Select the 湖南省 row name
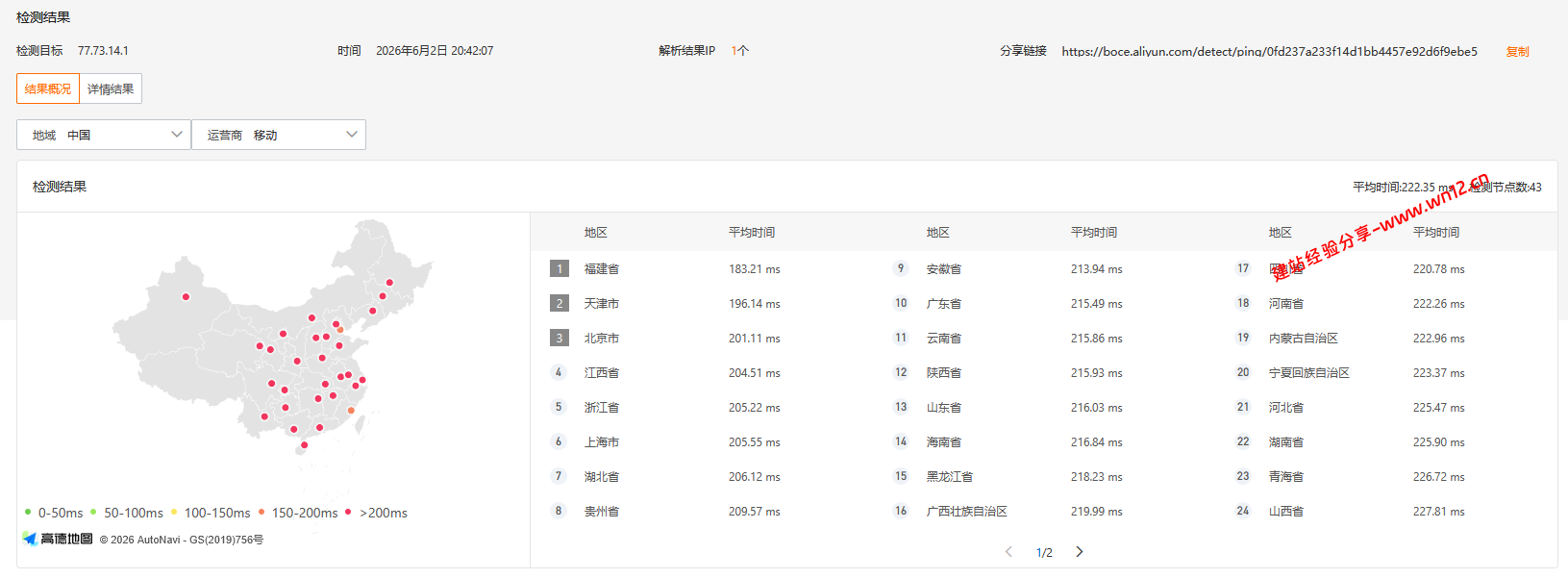The image size is (1568, 579). pos(1286,442)
